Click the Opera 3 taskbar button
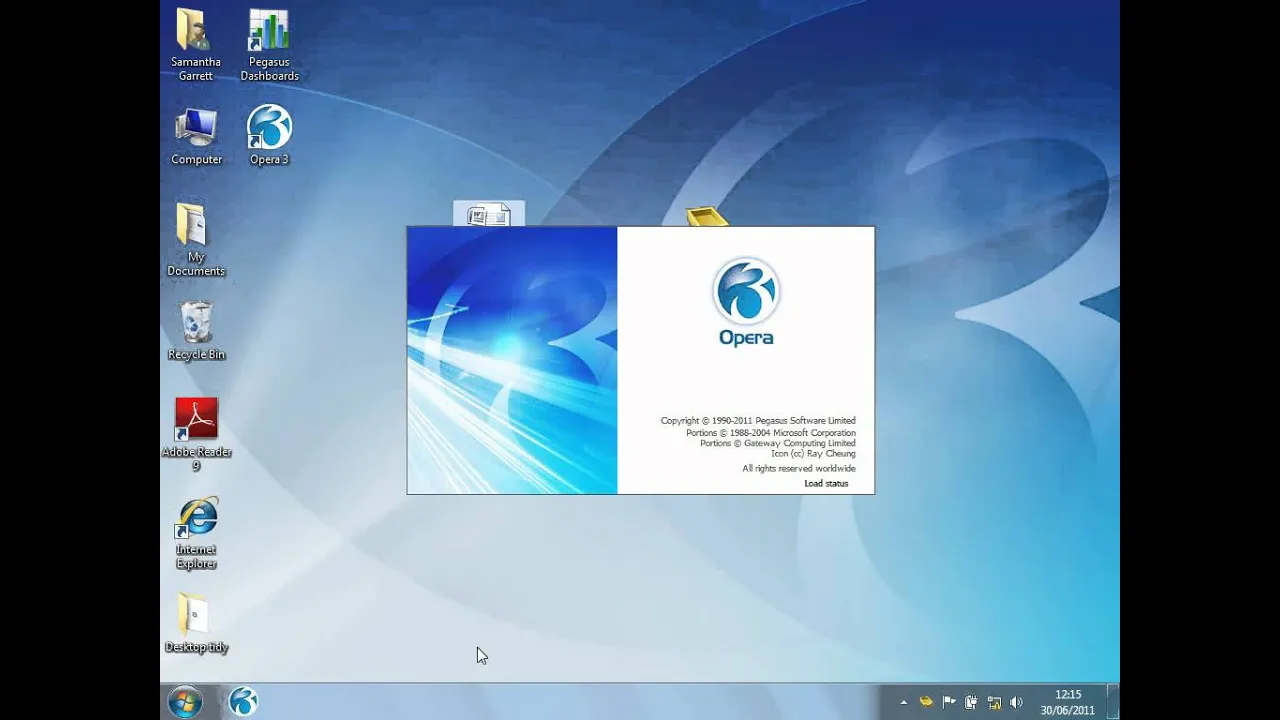 243,702
